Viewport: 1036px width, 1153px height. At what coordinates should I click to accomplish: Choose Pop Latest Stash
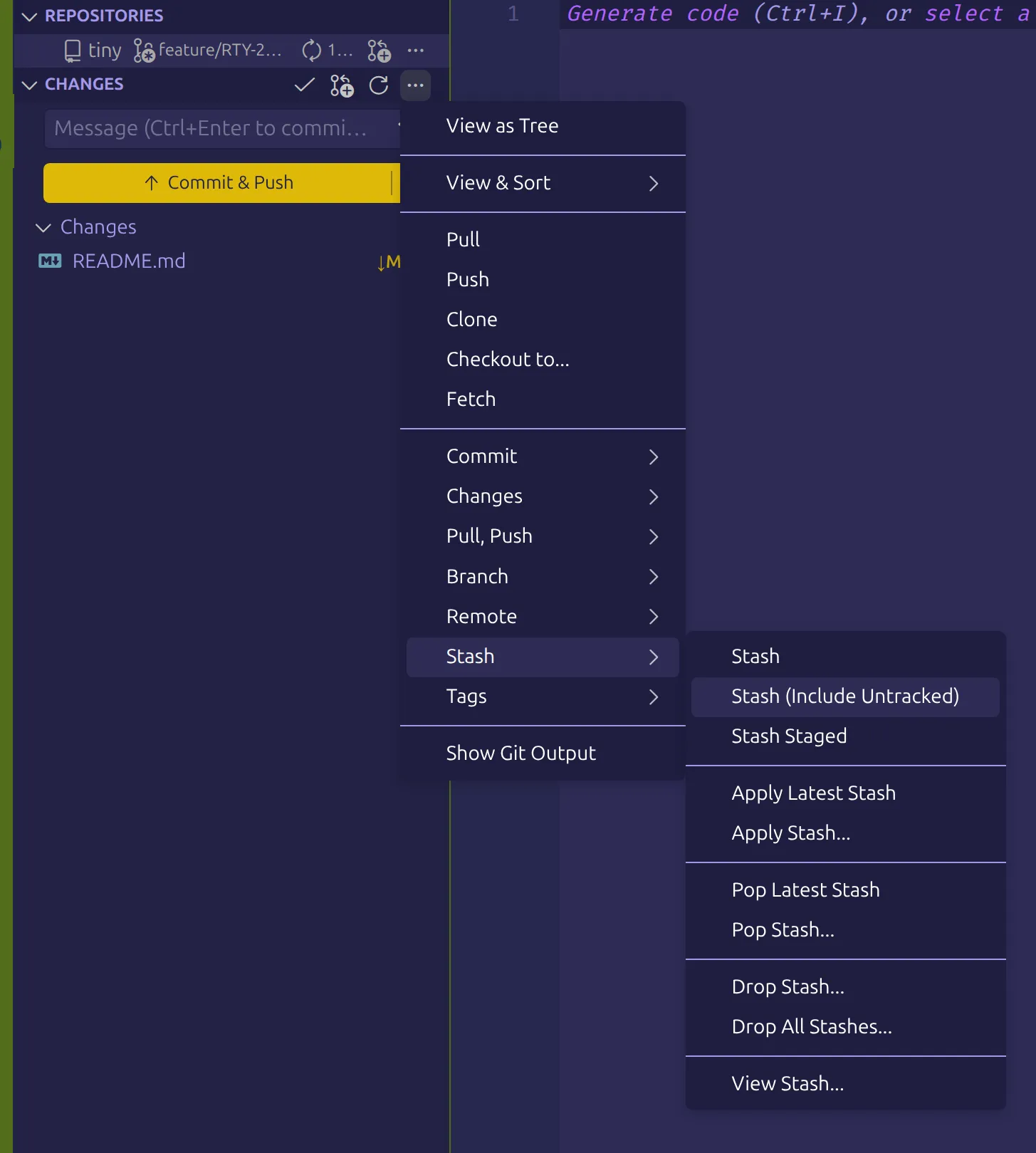(x=805, y=889)
